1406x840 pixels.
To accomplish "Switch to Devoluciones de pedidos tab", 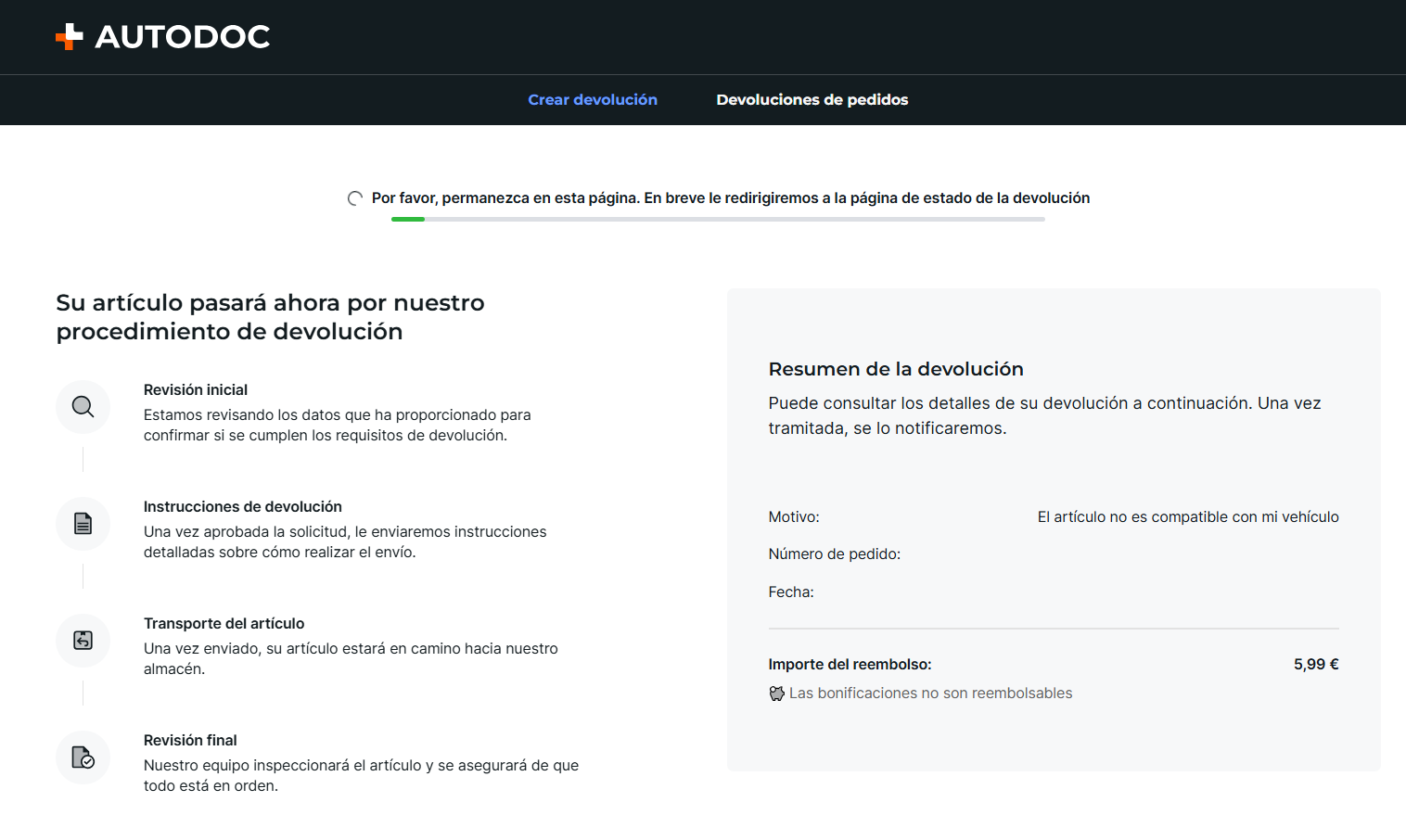I will 812,100.
